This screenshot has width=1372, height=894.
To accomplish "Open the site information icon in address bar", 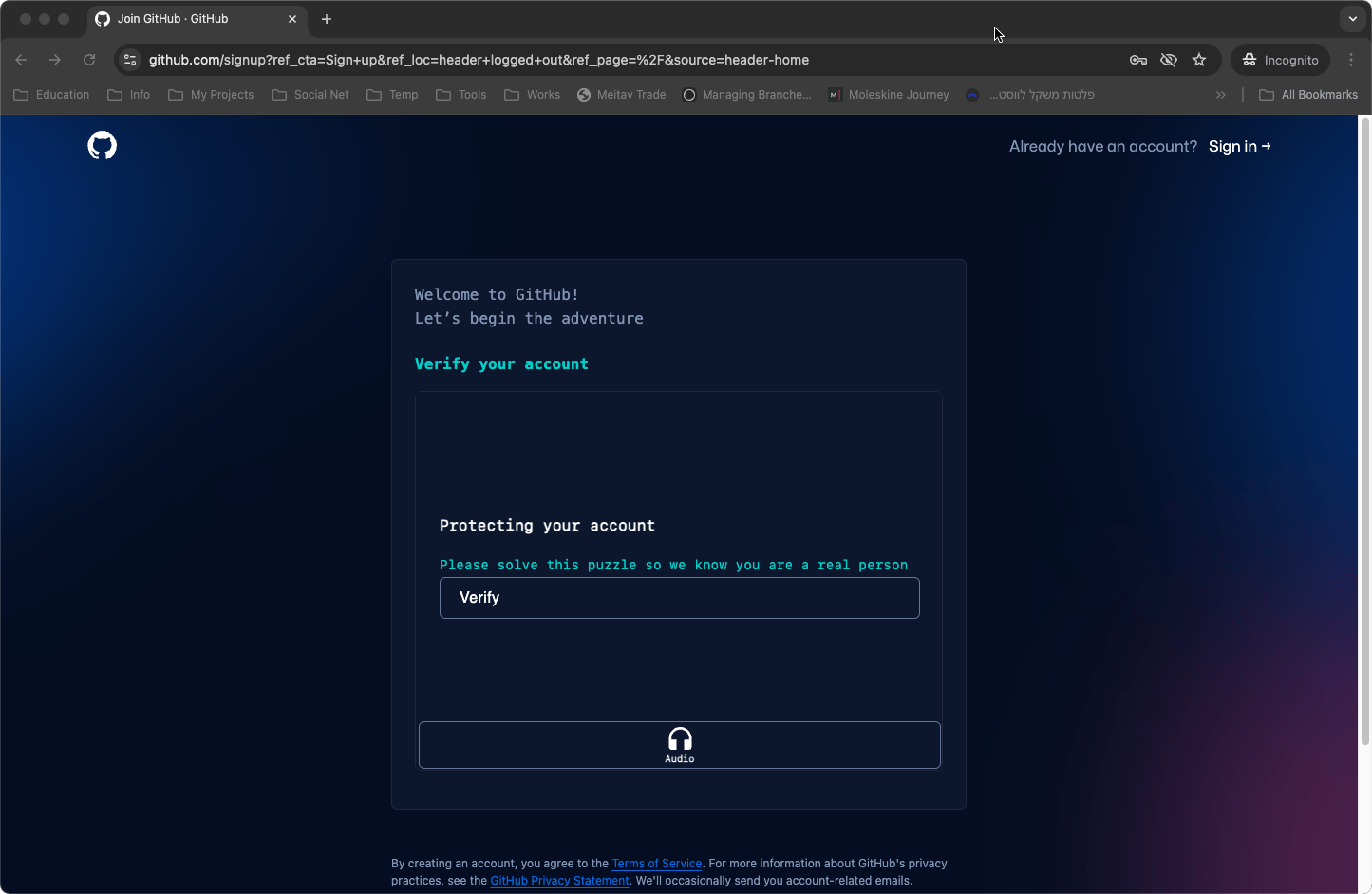I will (131, 60).
